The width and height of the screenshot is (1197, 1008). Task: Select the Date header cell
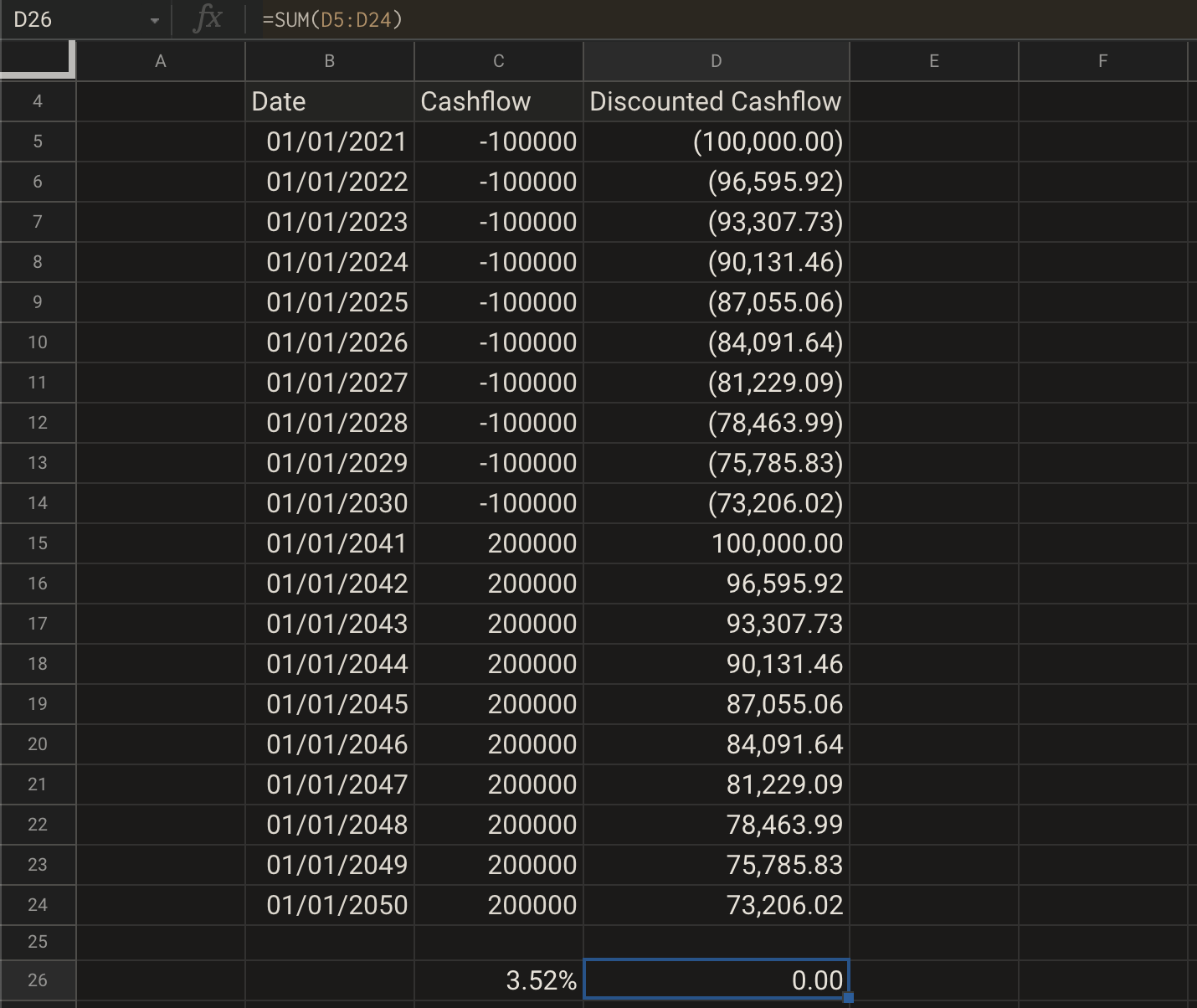point(329,101)
